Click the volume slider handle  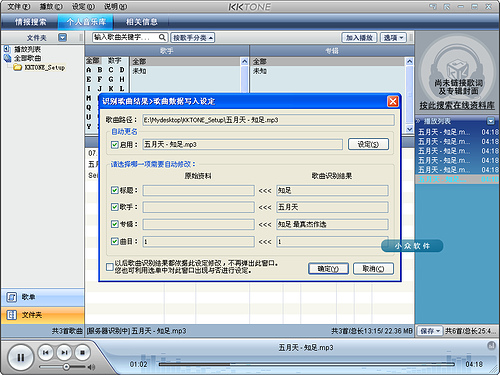point(66,367)
